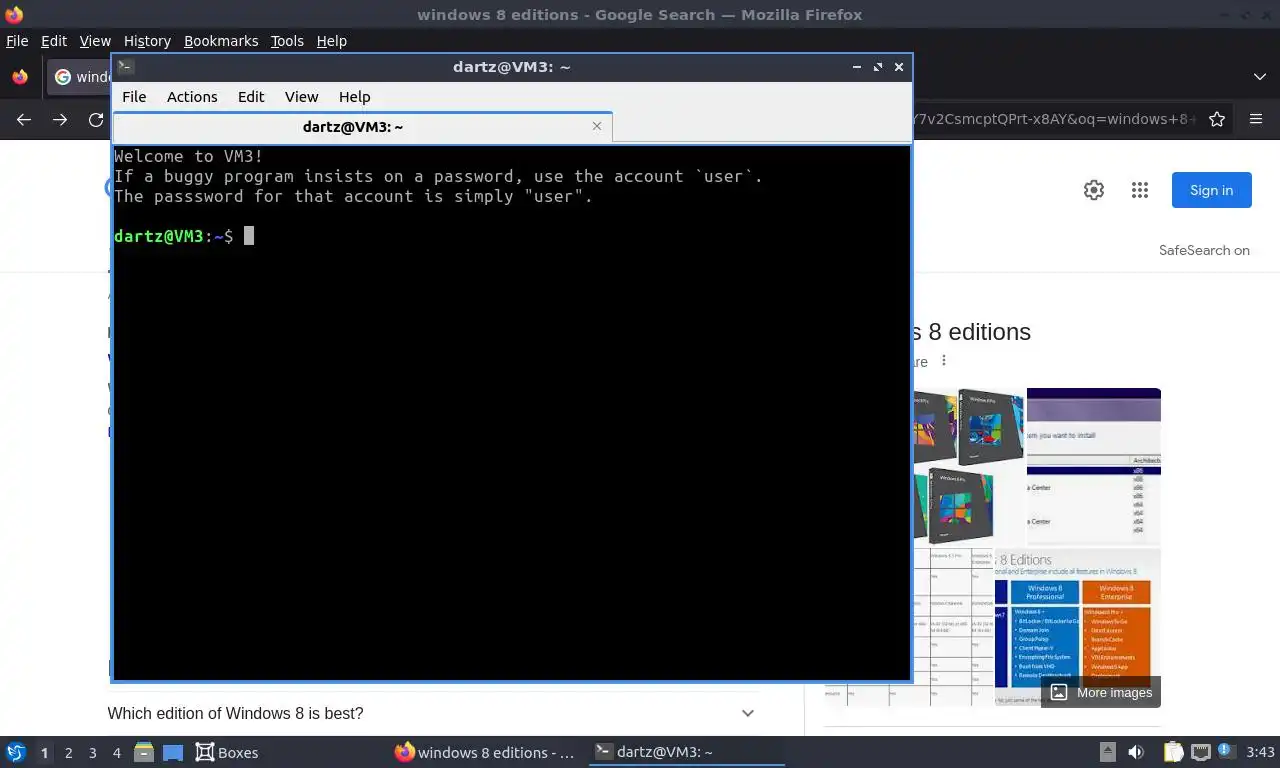Click the Google Sign in button

point(1211,190)
